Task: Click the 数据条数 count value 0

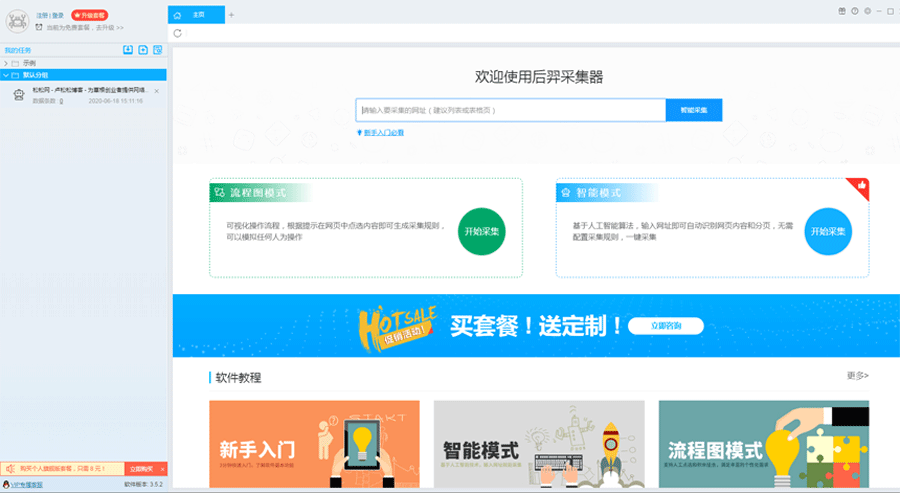Action: (x=61, y=101)
